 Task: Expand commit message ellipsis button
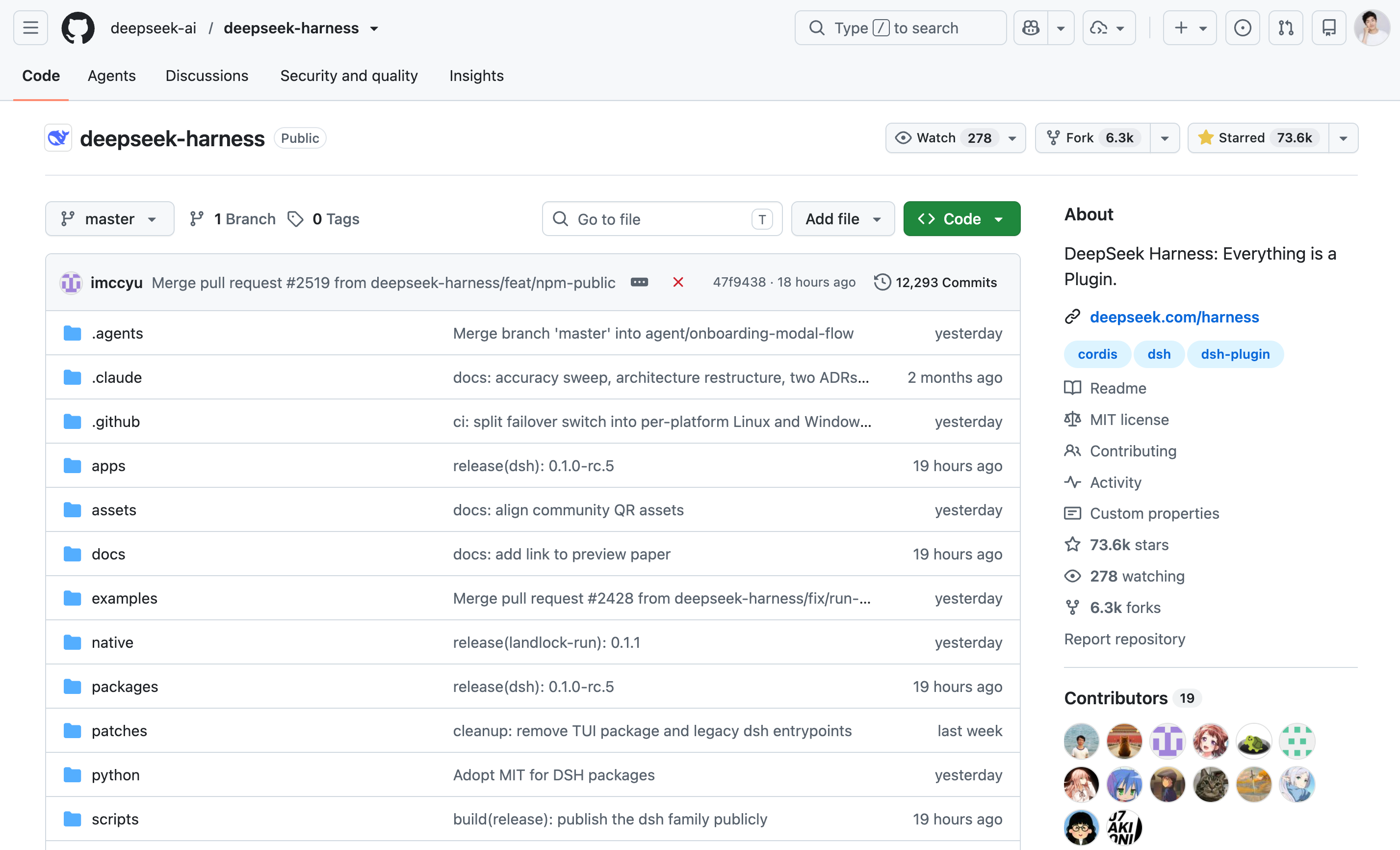pyautogui.click(x=639, y=282)
